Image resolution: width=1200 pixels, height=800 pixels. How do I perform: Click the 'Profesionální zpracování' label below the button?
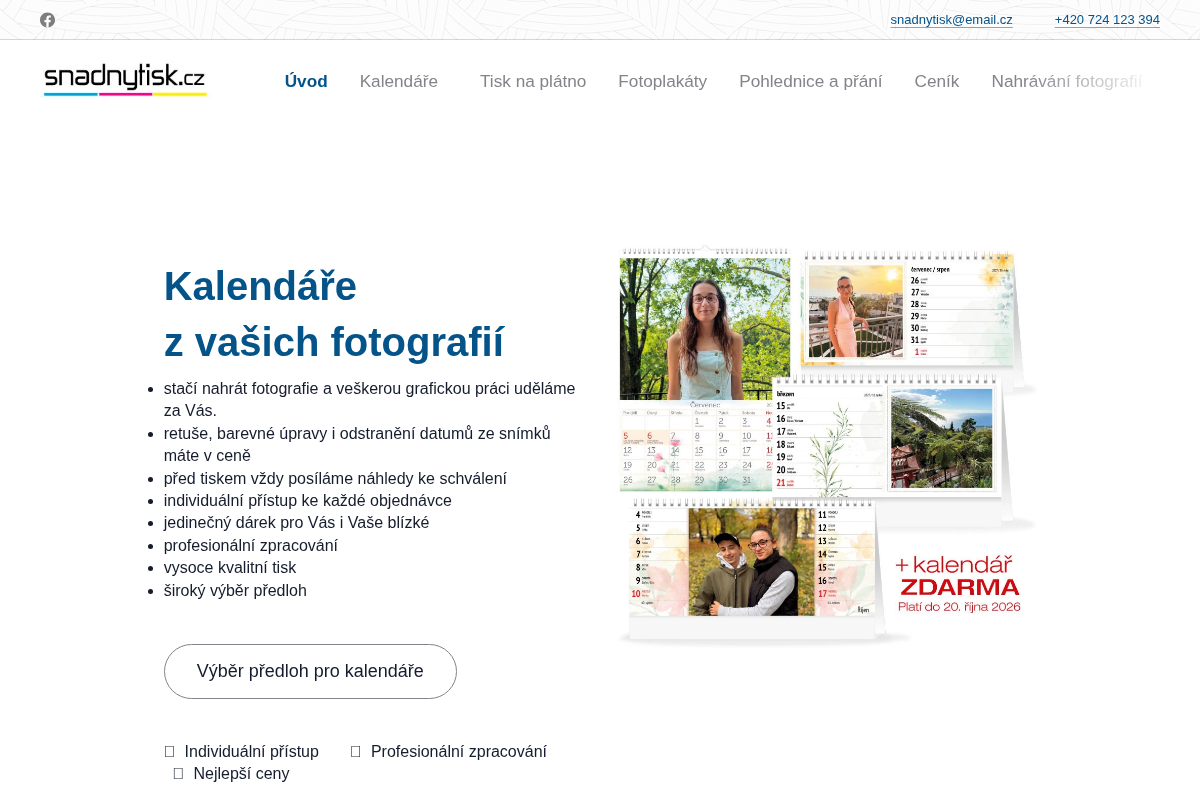point(459,752)
